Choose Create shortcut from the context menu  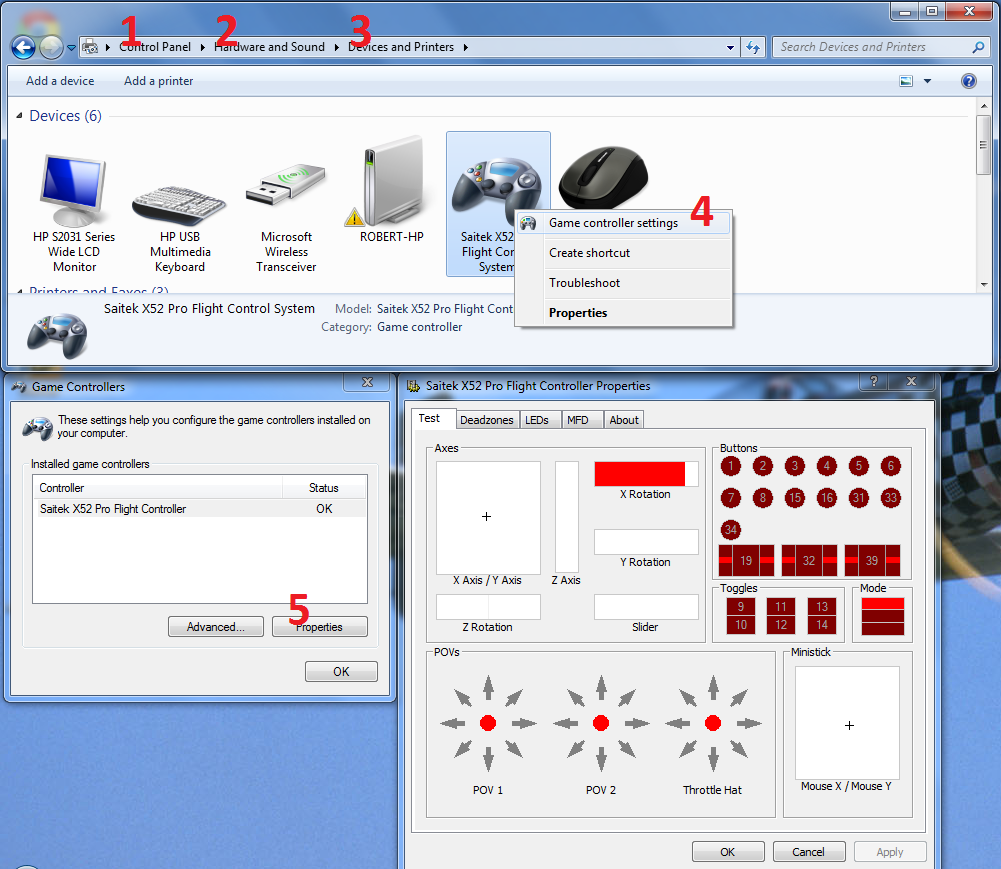(623, 253)
